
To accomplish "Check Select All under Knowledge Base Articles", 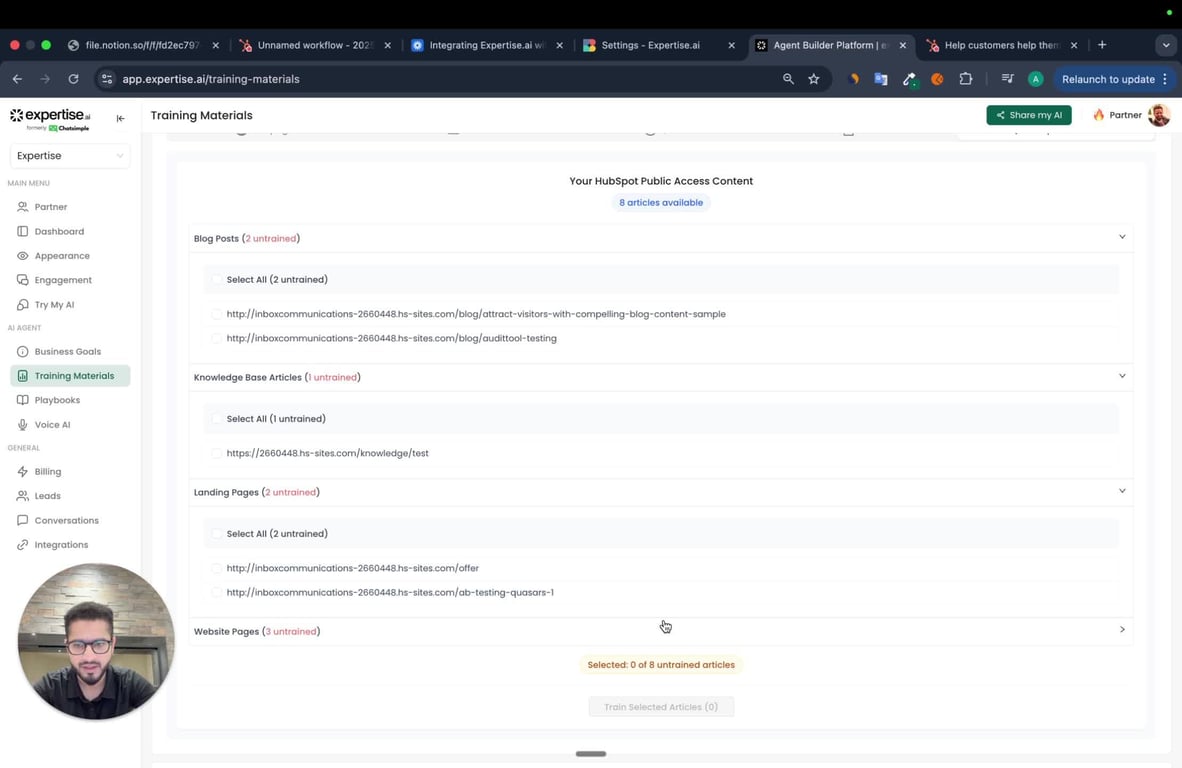I will tap(217, 419).
